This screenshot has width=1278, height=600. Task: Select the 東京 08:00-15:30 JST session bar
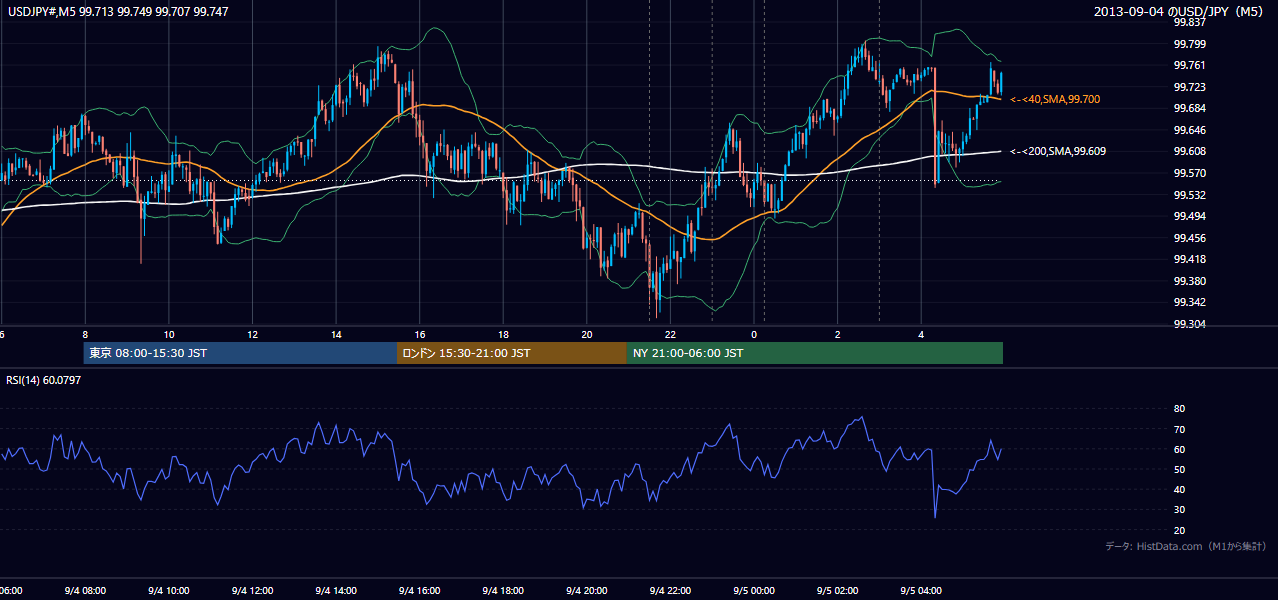240,353
